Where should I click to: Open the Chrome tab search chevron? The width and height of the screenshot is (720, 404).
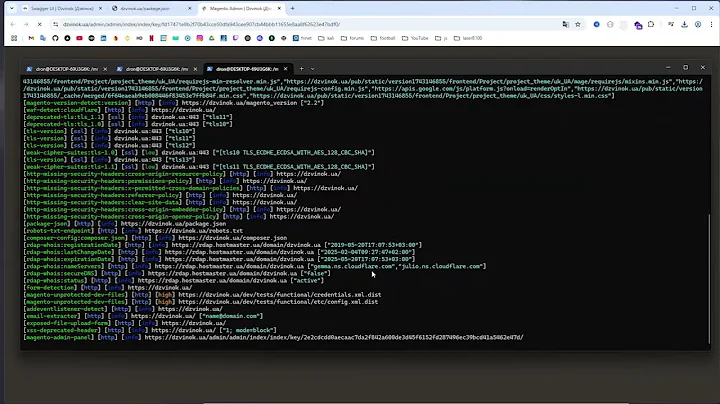(11, 8)
